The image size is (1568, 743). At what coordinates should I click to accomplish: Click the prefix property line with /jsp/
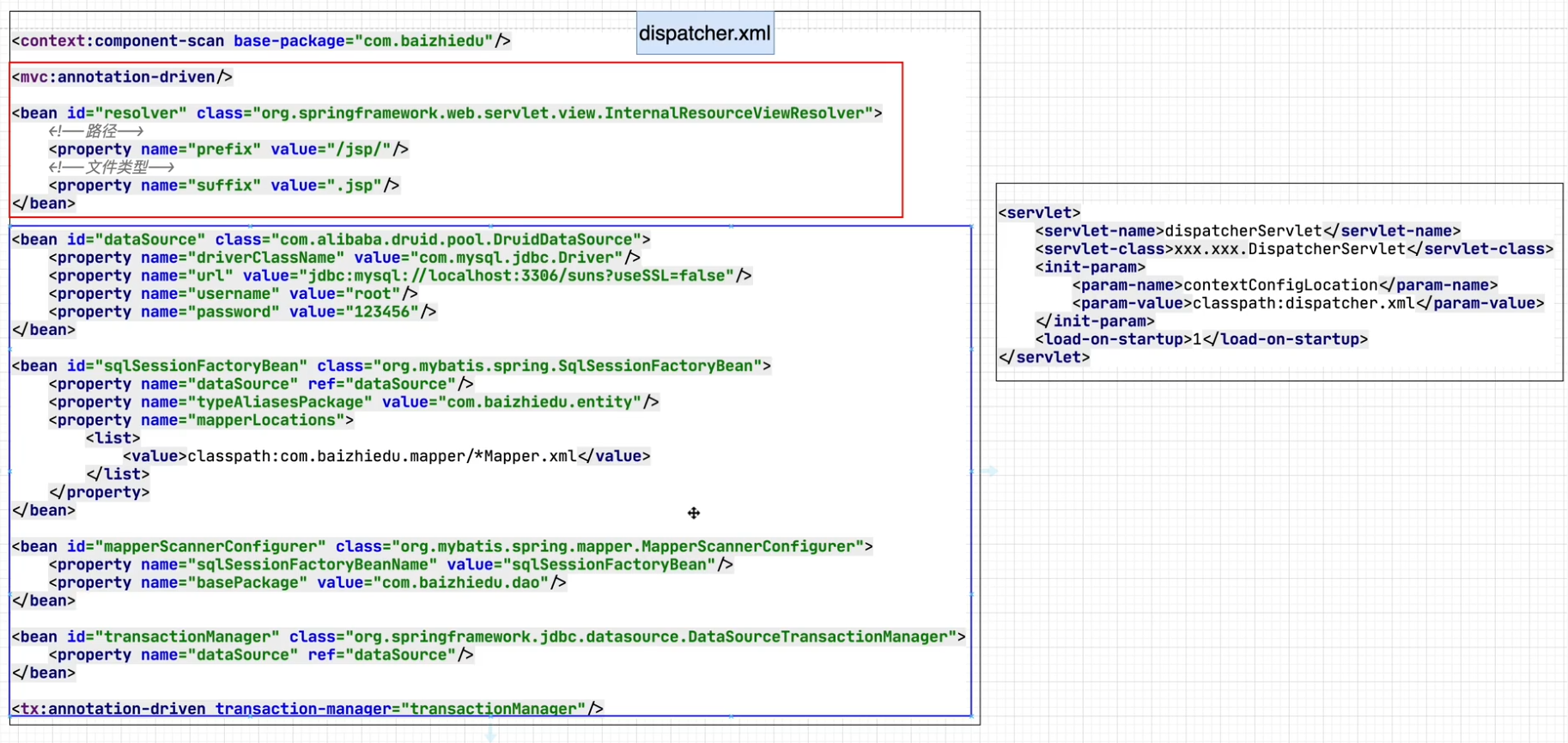(x=228, y=149)
